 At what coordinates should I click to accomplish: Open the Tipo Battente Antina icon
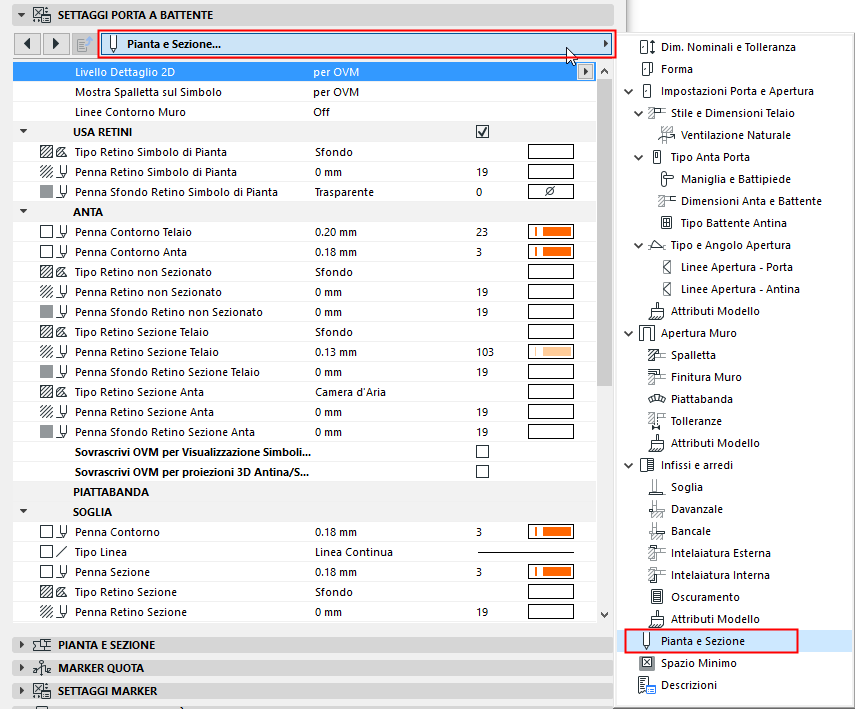(x=666, y=223)
